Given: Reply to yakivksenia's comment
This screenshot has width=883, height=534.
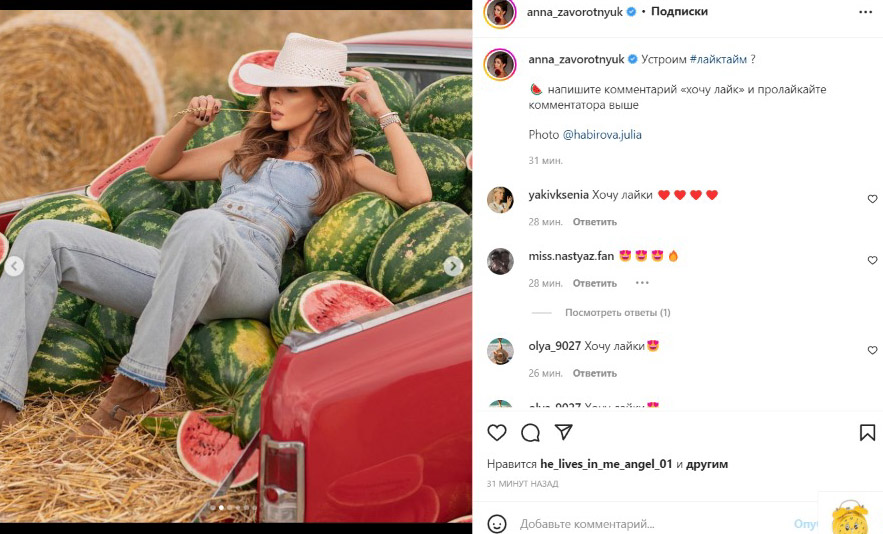Looking at the screenshot, I should click(x=595, y=221).
